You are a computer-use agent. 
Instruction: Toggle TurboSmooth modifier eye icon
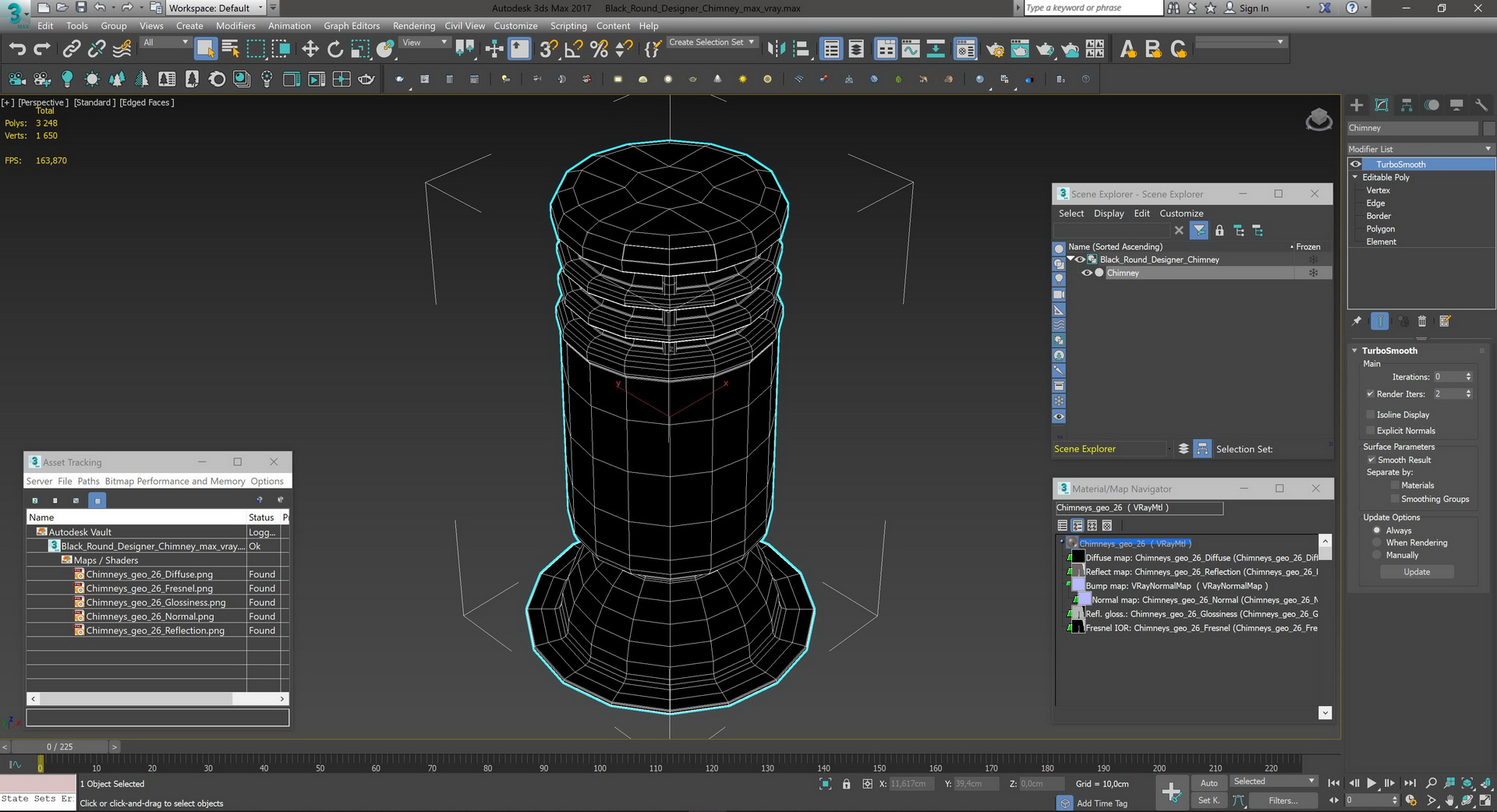coord(1356,164)
